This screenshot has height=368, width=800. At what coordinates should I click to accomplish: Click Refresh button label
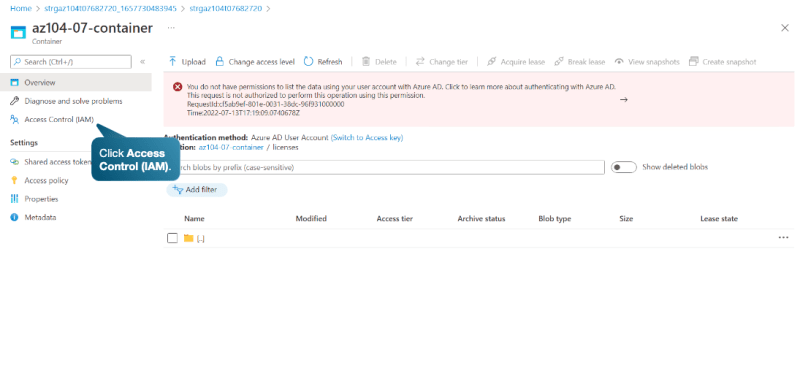click(330, 62)
